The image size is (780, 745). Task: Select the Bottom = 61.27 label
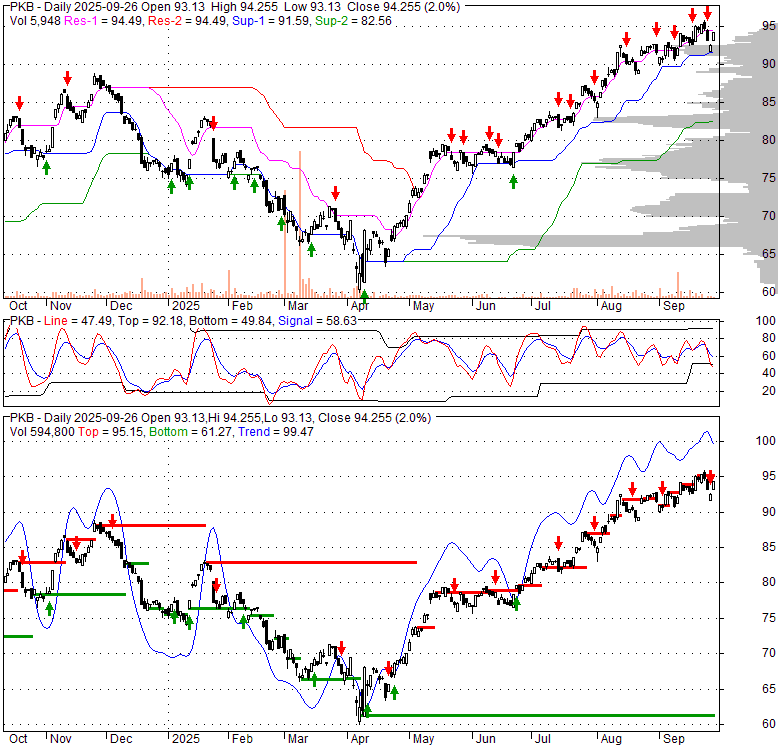(x=191, y=432)
